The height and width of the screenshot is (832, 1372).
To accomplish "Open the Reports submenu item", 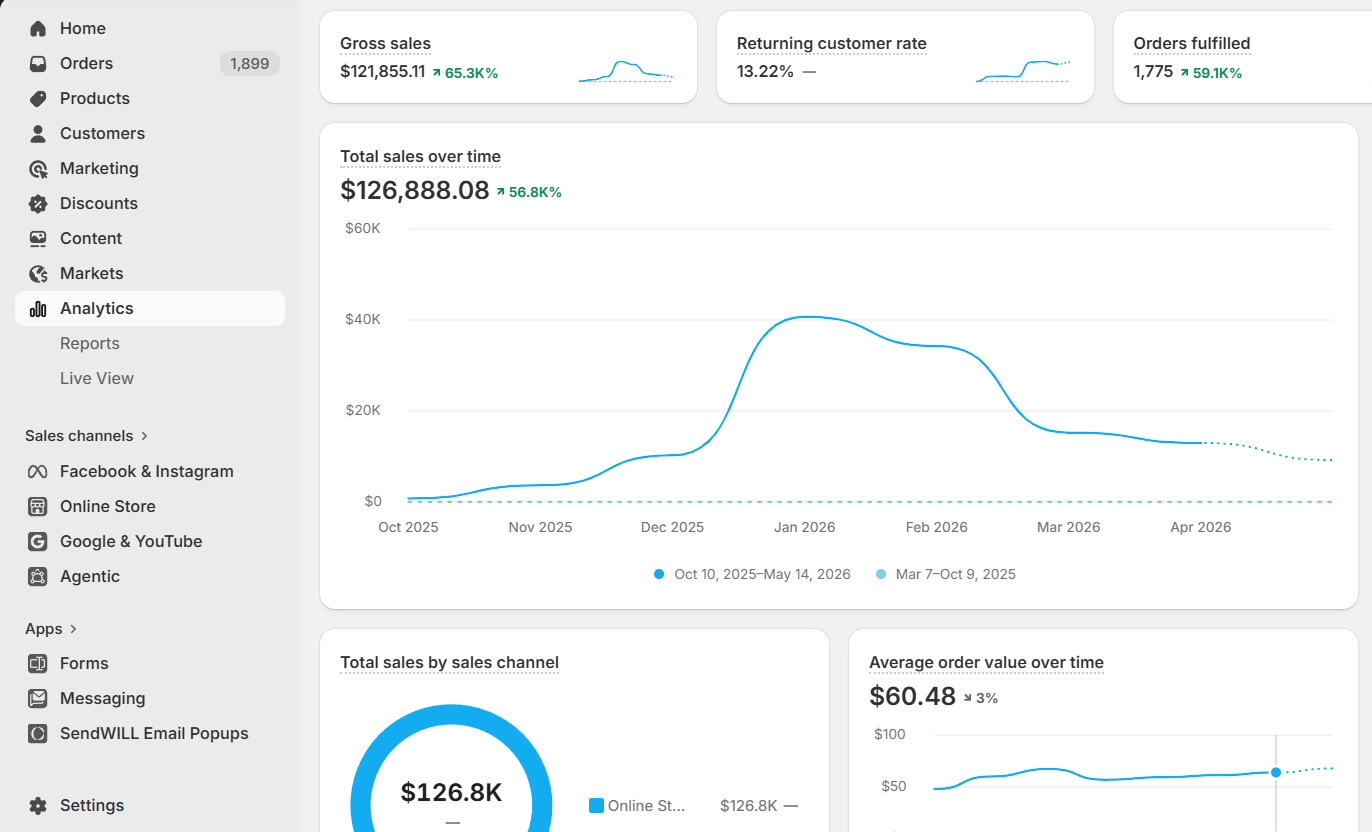I will (90, 343).
